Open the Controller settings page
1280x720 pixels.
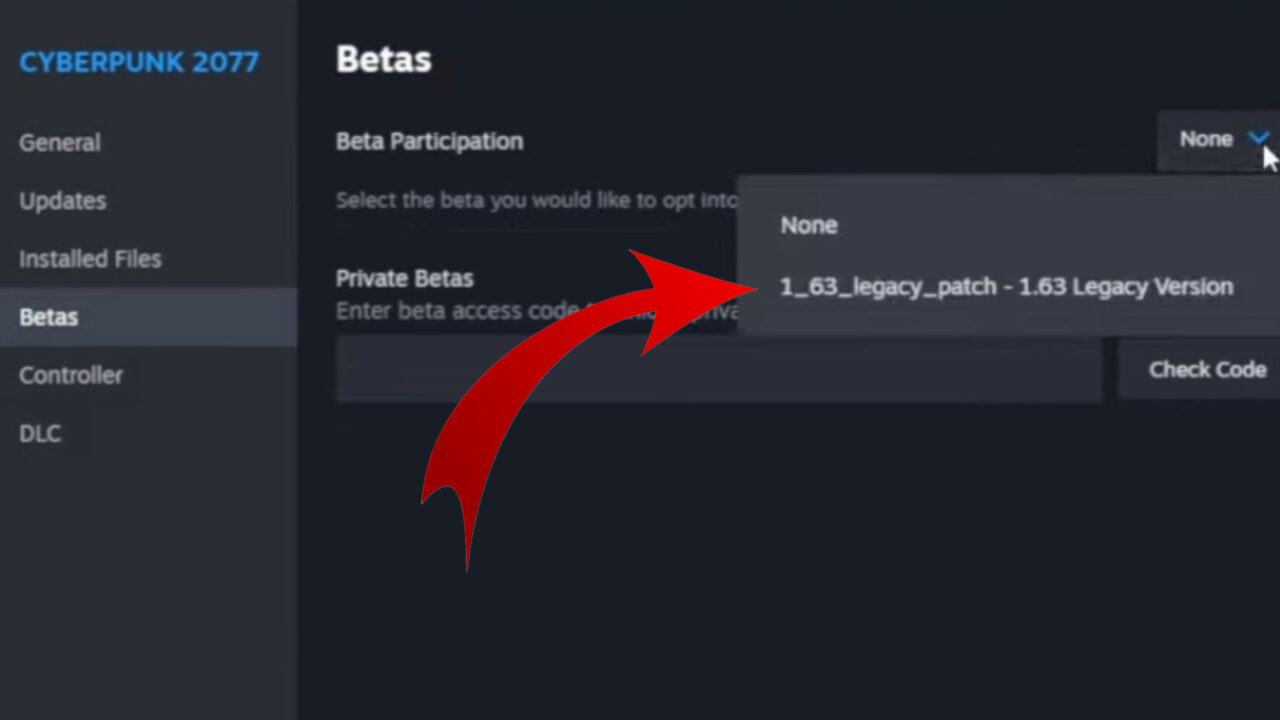[71, 375]
